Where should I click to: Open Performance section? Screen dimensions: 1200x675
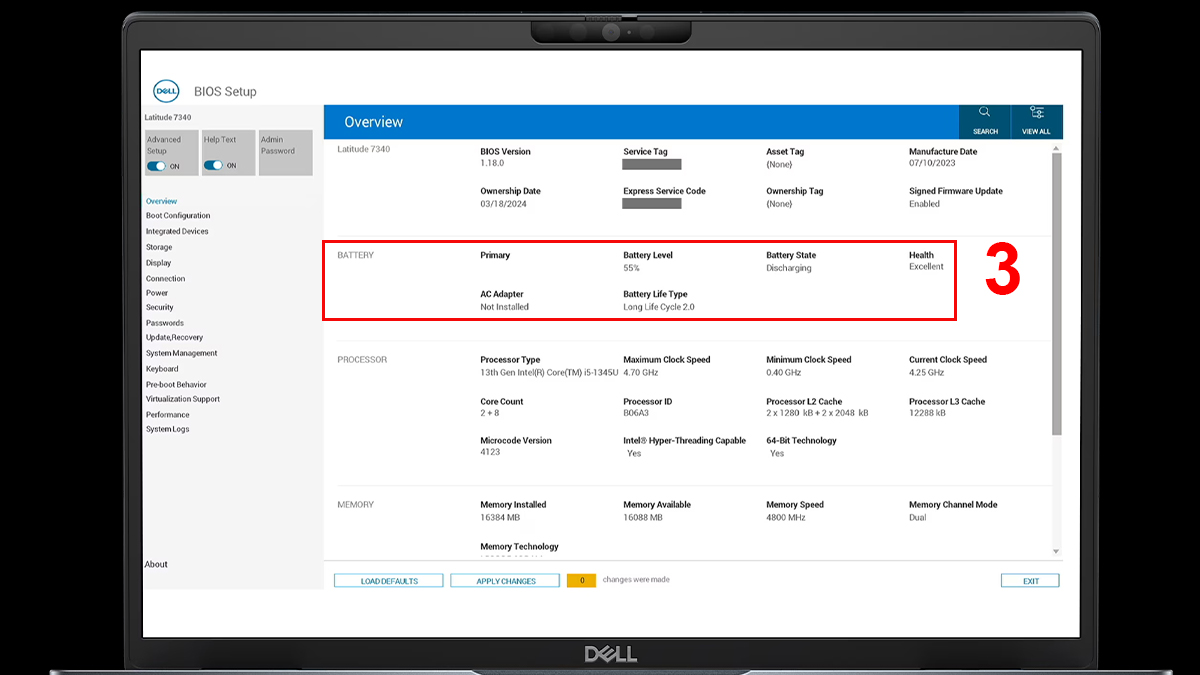[167, 414]
